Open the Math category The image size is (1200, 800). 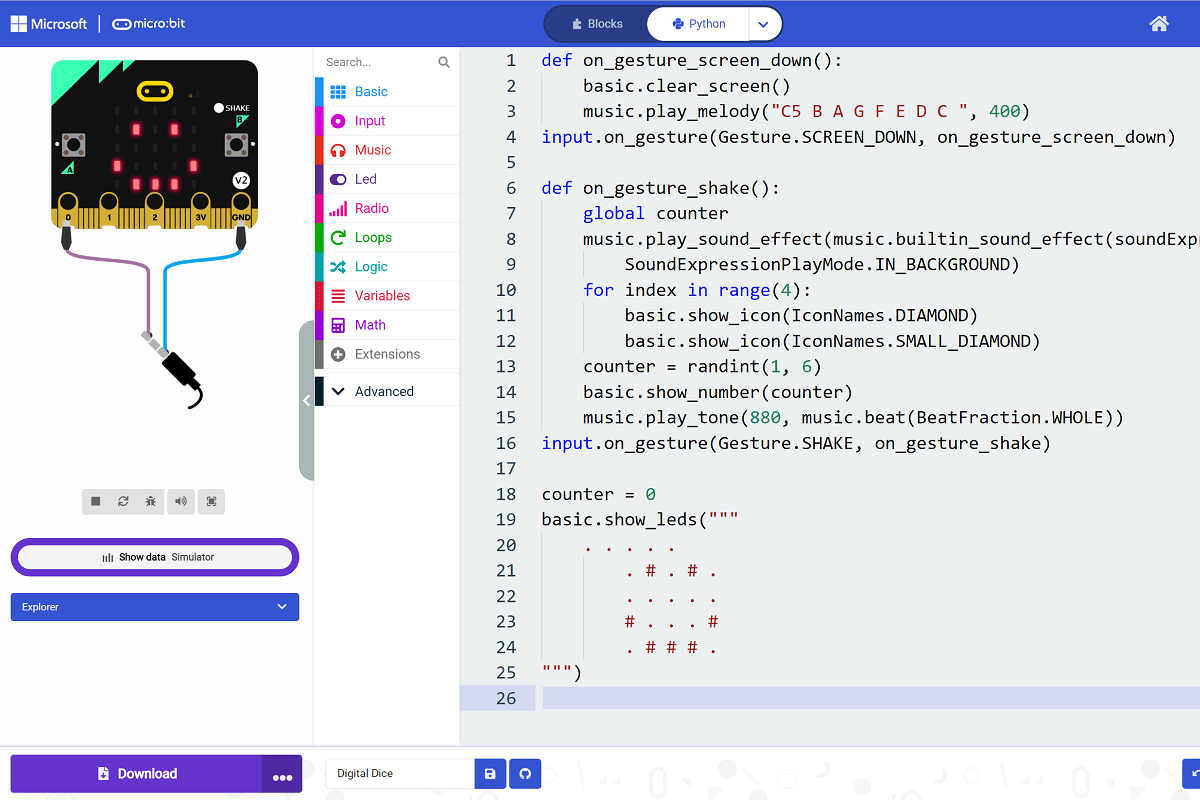click(x=387, y=325)
